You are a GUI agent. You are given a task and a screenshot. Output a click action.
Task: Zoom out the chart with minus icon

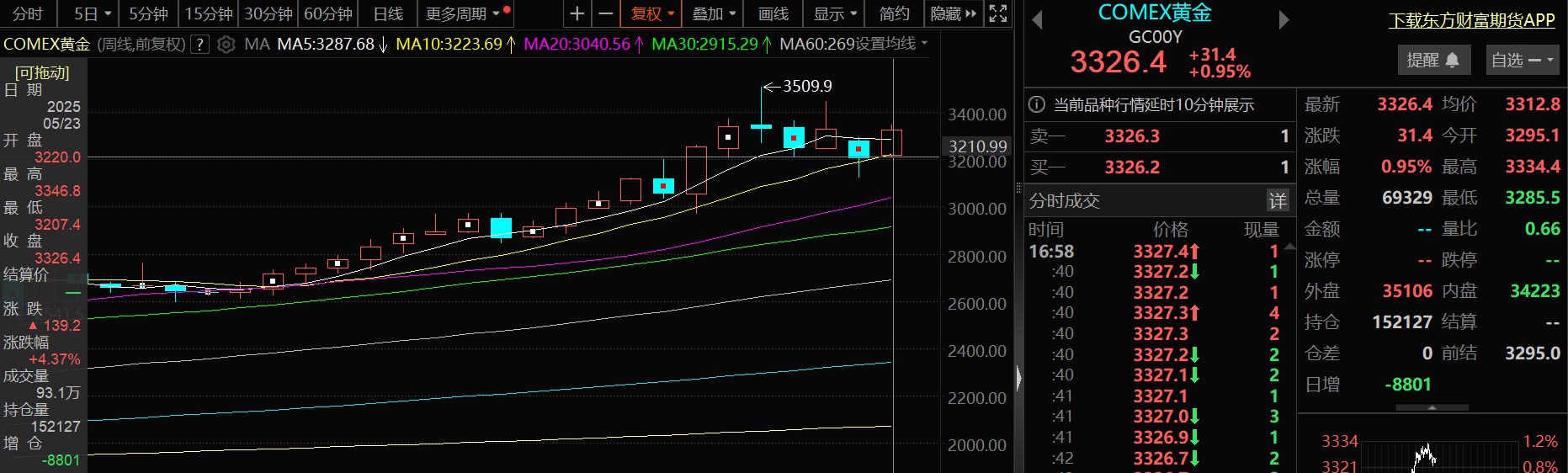pos(606,13)
